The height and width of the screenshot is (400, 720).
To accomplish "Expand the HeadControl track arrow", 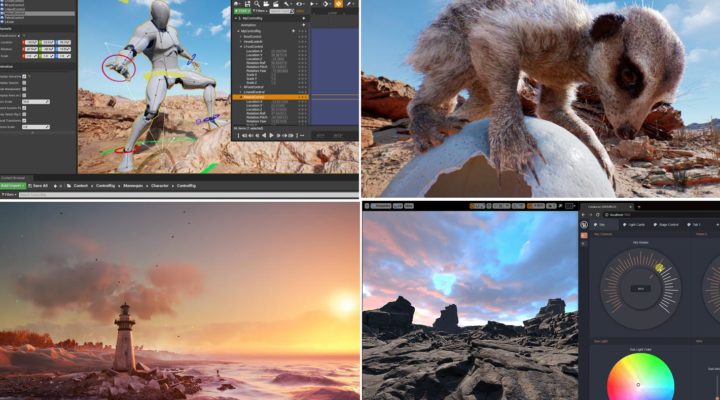I will (241, 41).
